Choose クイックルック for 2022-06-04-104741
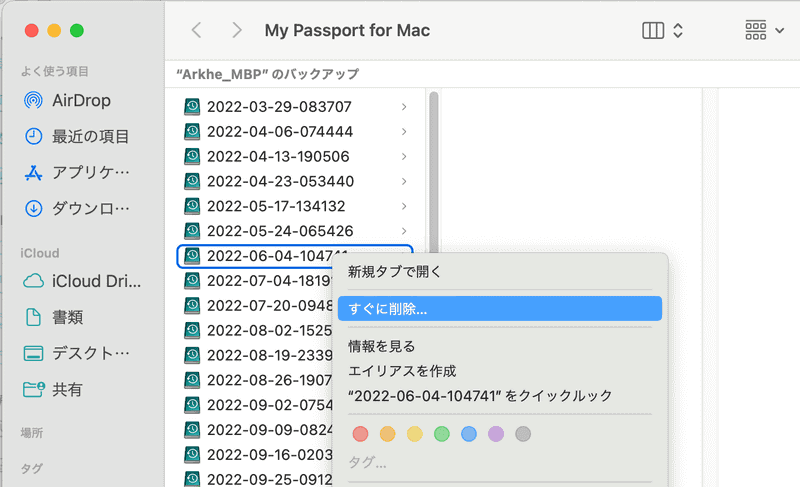800x487 pixels. coord(500,396)
